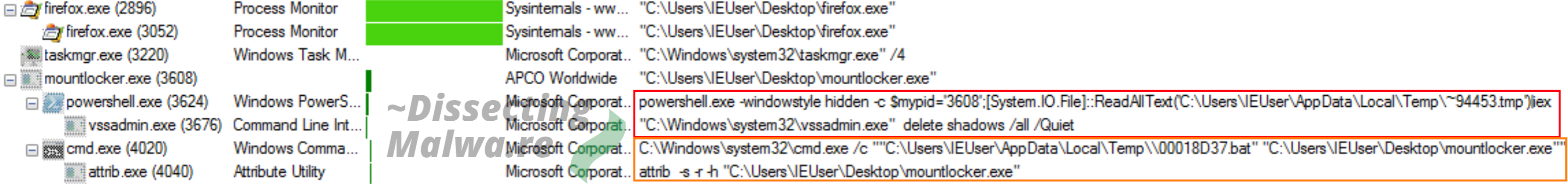This screenshot has width=1568, height=184.
Task: Select the taskmgr.exe (3220) icon
Action: 30,55
